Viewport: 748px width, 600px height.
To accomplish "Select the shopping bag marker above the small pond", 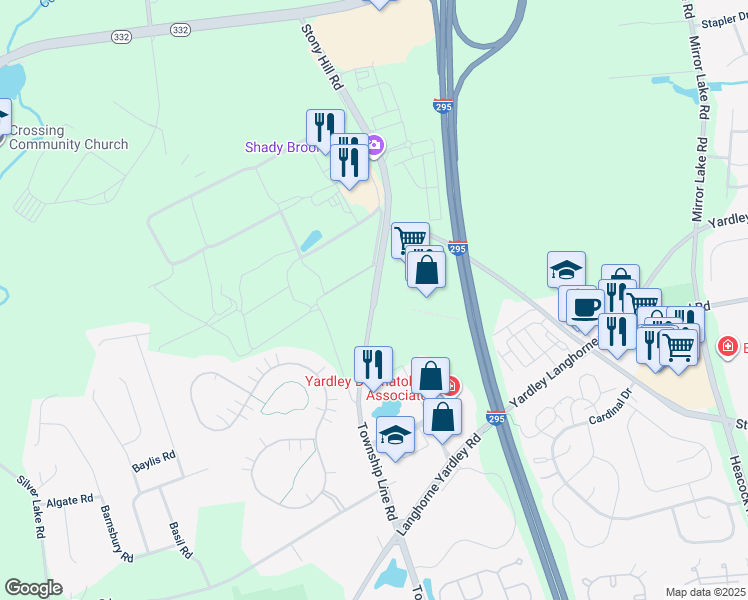I will tap(430, 377).
